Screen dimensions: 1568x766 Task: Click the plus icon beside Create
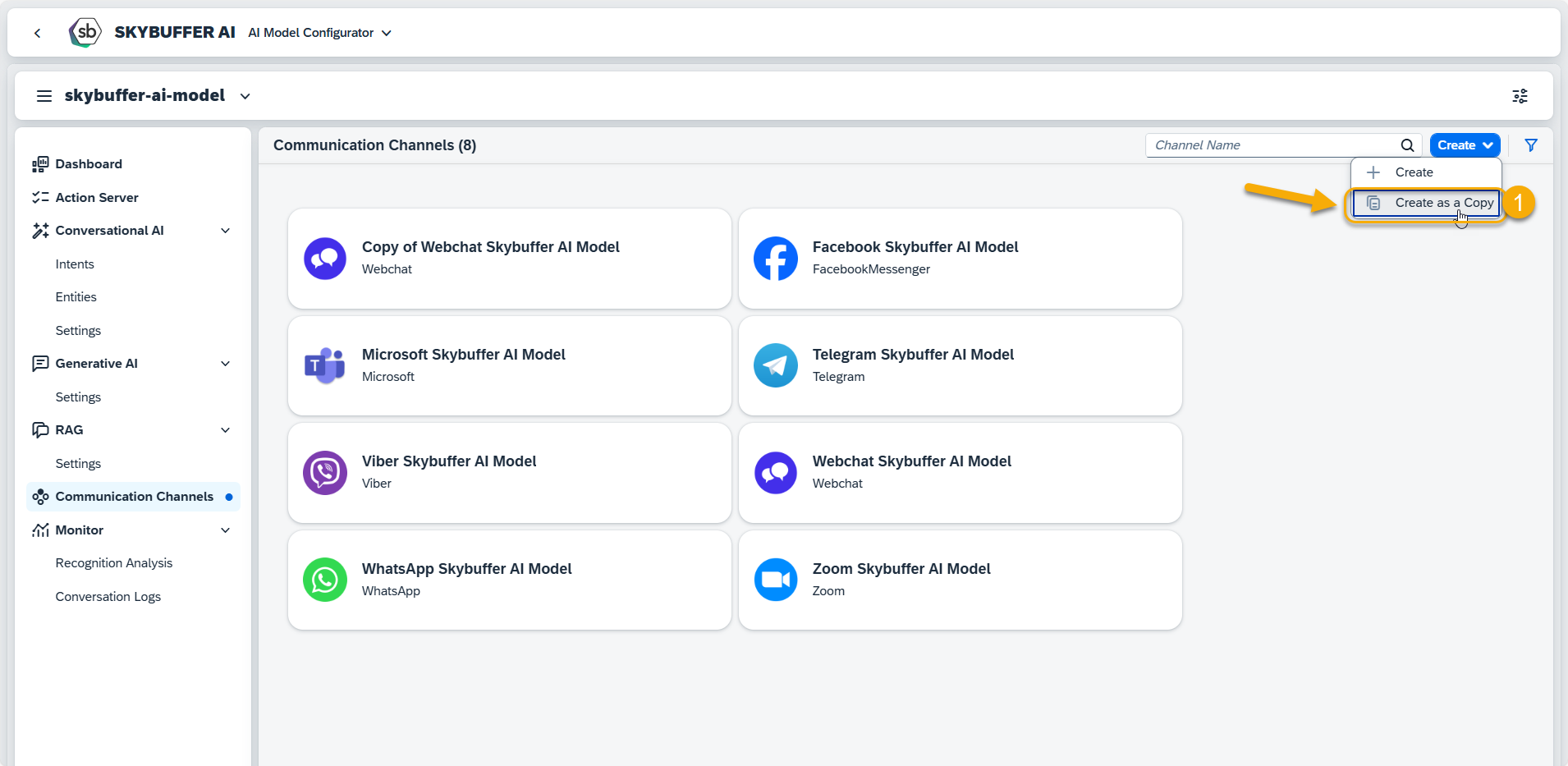click(x=1373, y=172)
